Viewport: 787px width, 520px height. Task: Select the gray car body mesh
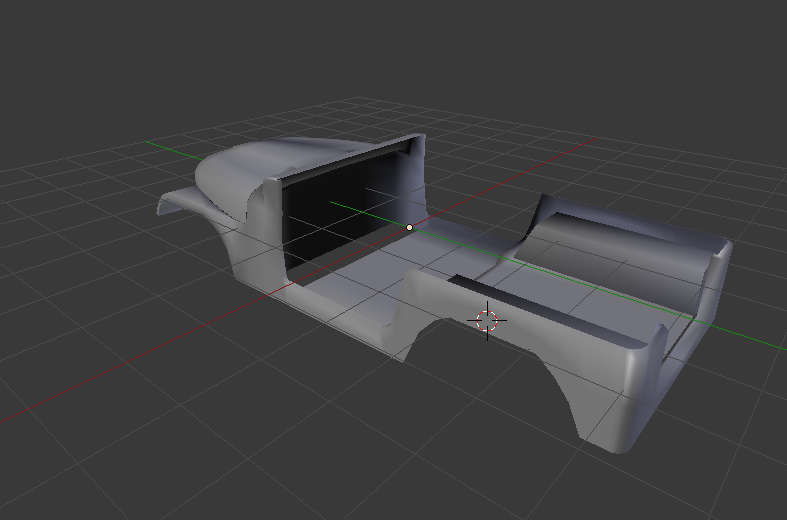(444, 293)
